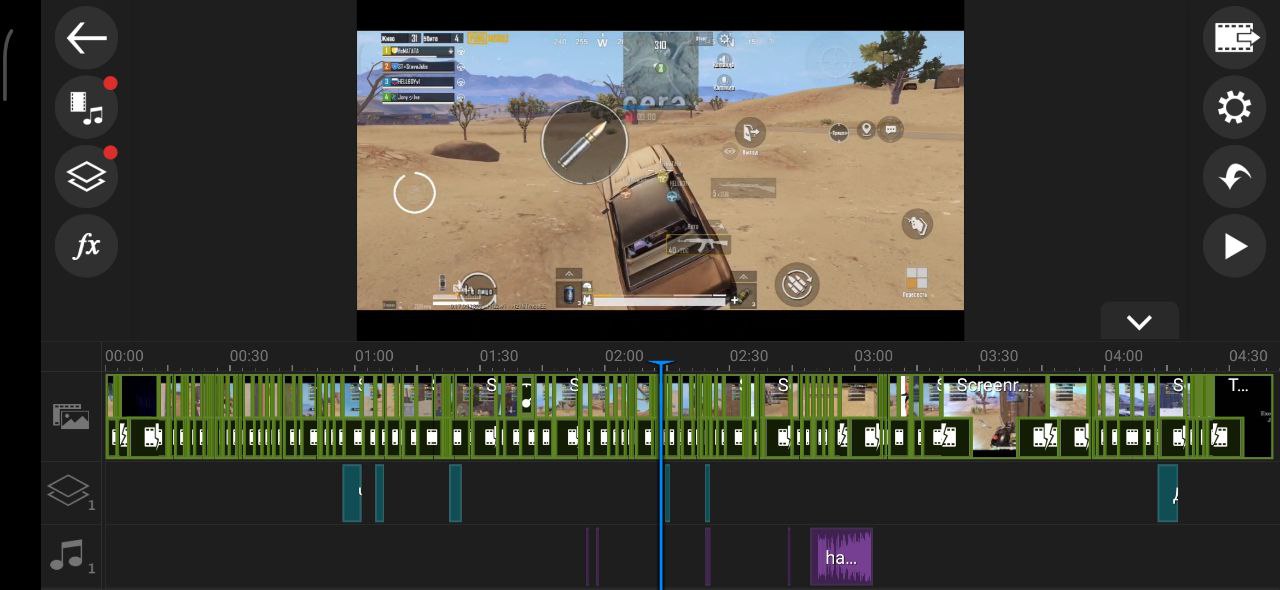Jump to 00:30 on the ruler

point(249,356)
